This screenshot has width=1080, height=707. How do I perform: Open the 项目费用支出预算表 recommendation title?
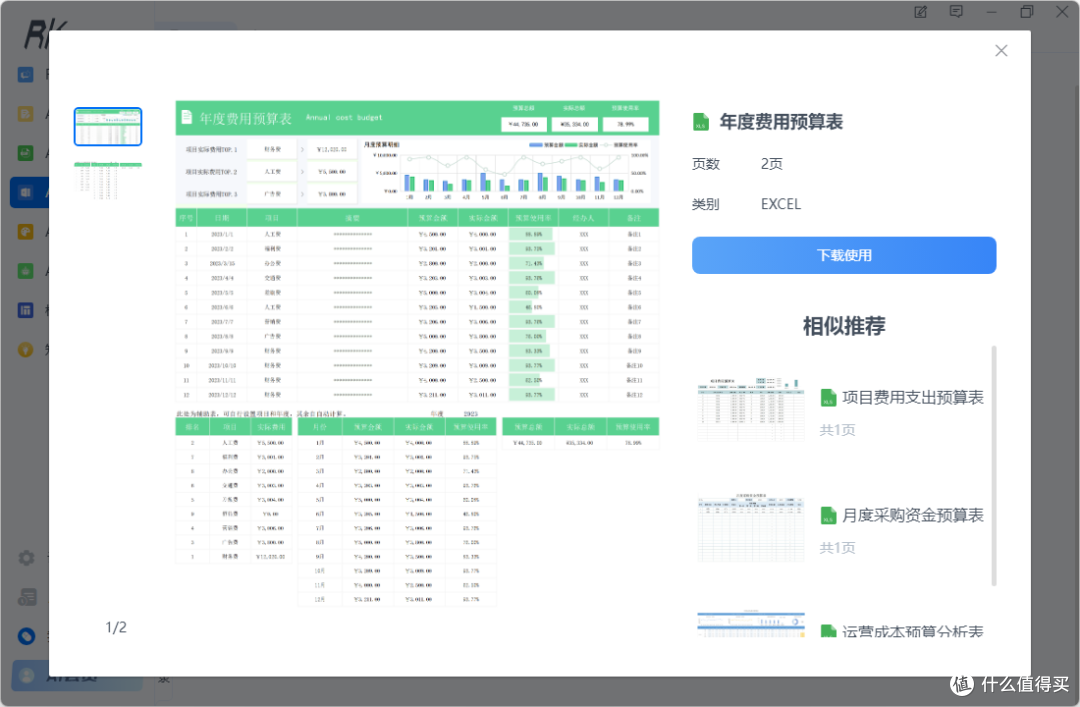coord(913,398)
